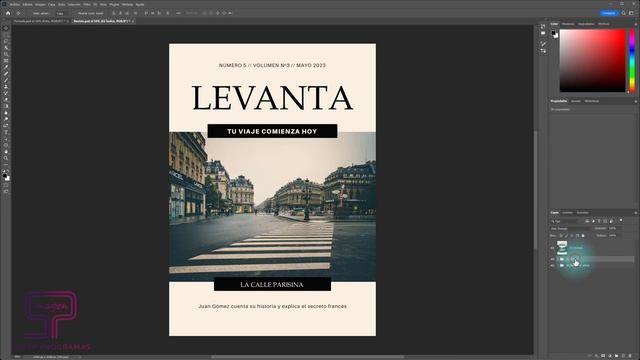Click the add layer mask icon
Viewport: 640px width, 360px height.
coord(603,356)
